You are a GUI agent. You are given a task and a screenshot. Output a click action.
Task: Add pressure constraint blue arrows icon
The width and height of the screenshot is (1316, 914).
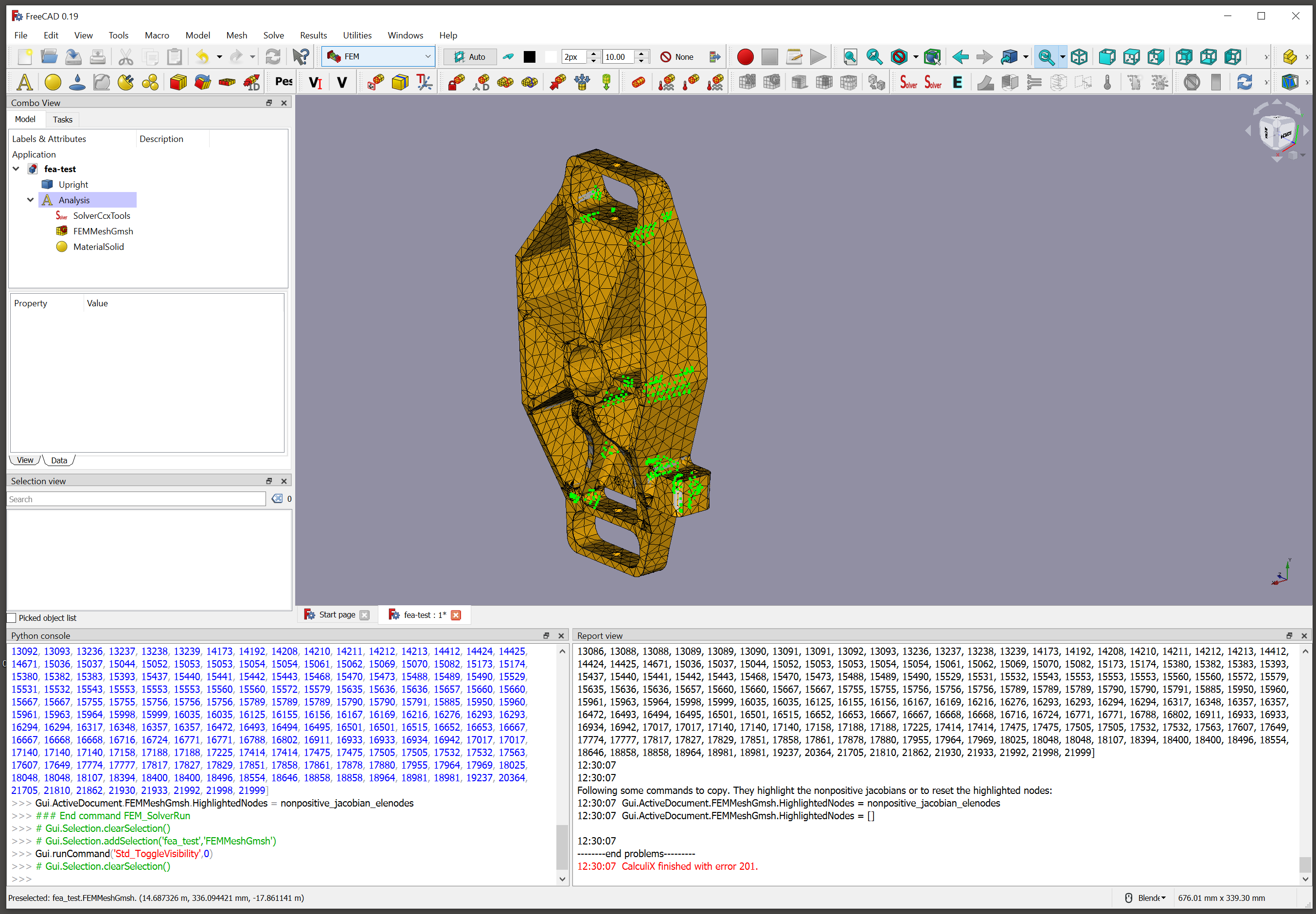[x=582, y=83]
